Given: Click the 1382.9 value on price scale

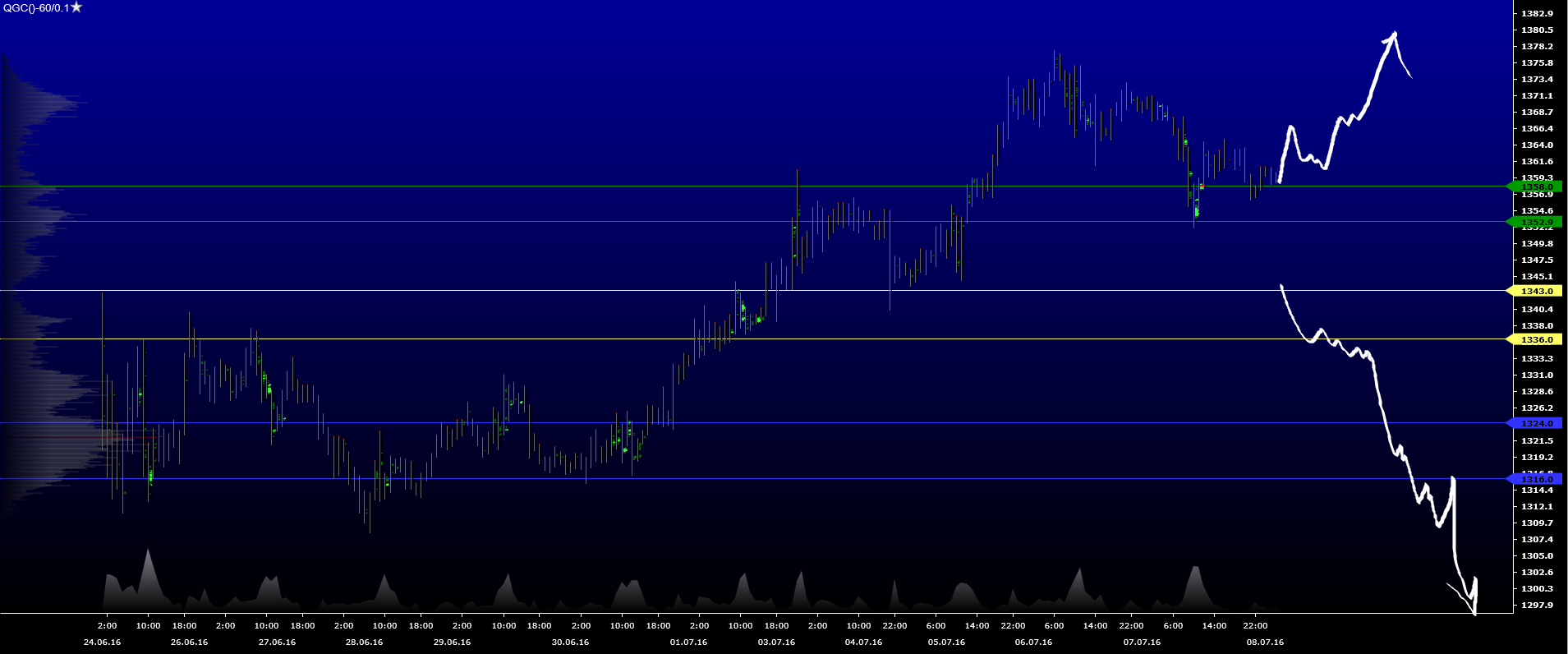Looking at the screenshot, I should pos(1537,14).
